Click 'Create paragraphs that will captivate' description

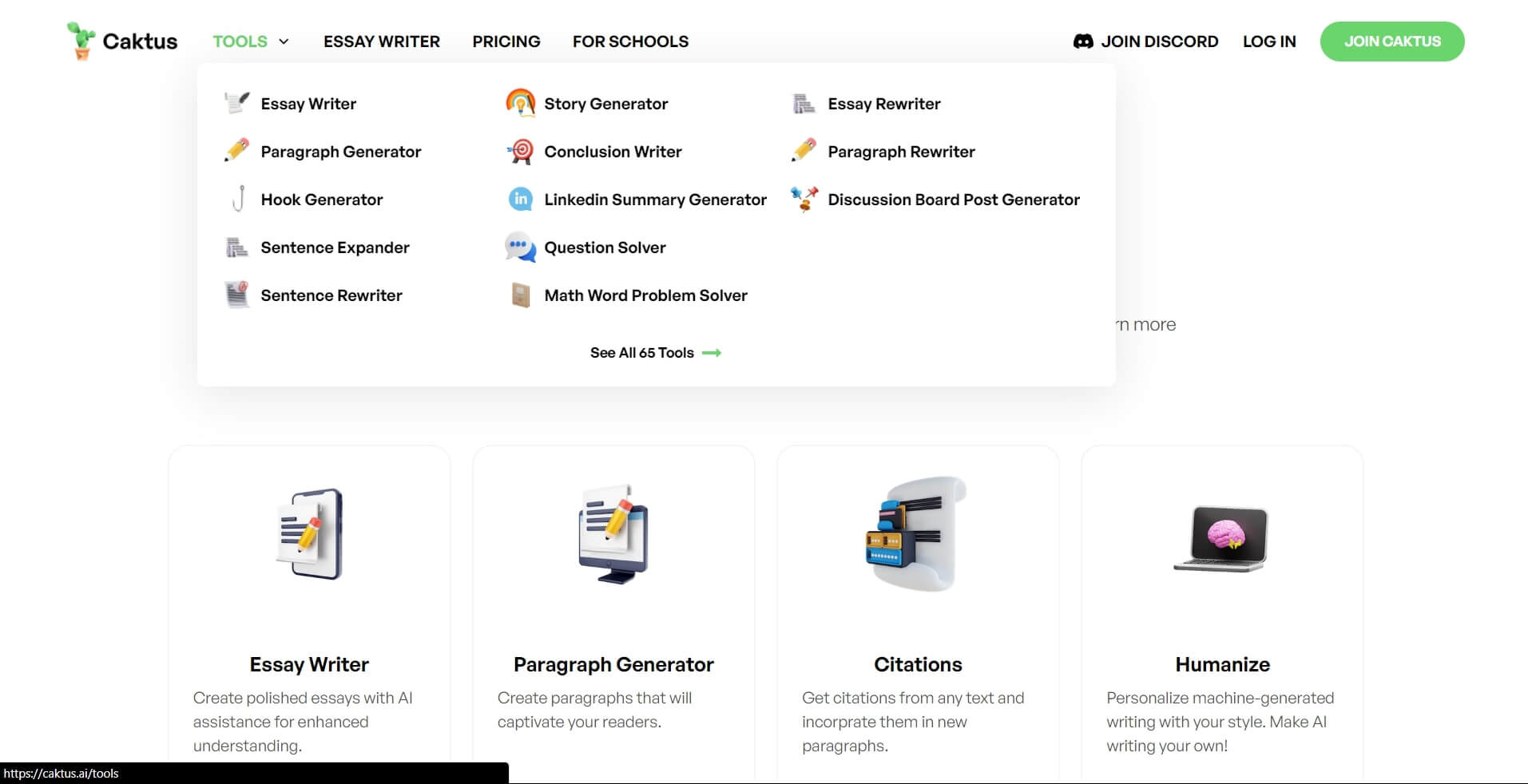(594, 710)
